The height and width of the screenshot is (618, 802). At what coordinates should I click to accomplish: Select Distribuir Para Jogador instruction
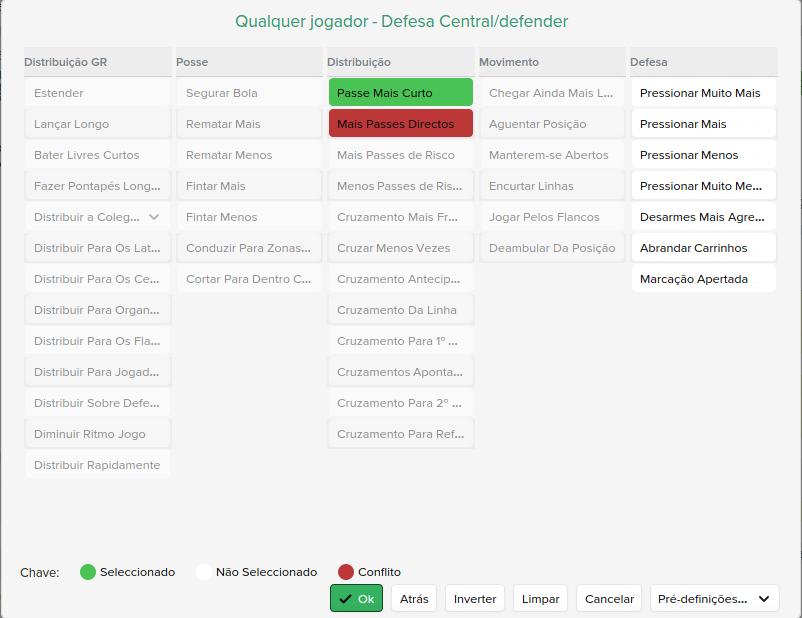click(x=97, y=372)
